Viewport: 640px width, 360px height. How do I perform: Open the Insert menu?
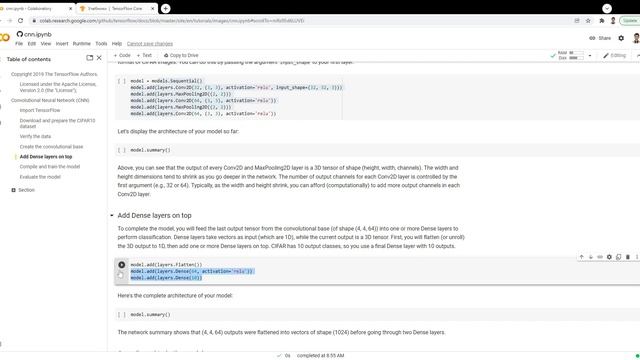click(62, 44)
